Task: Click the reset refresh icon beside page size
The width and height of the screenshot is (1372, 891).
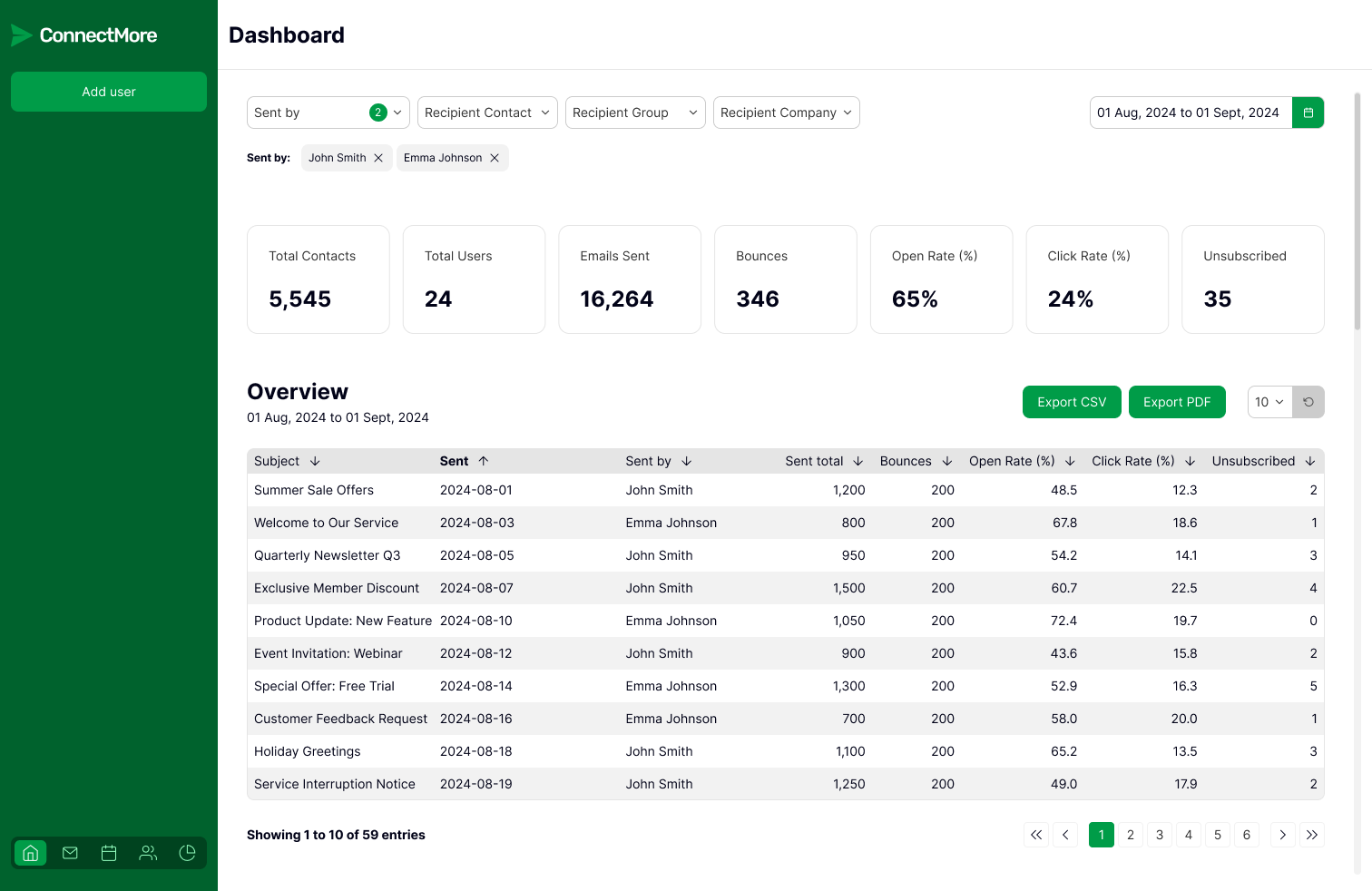Action: tap(1308, 402)
